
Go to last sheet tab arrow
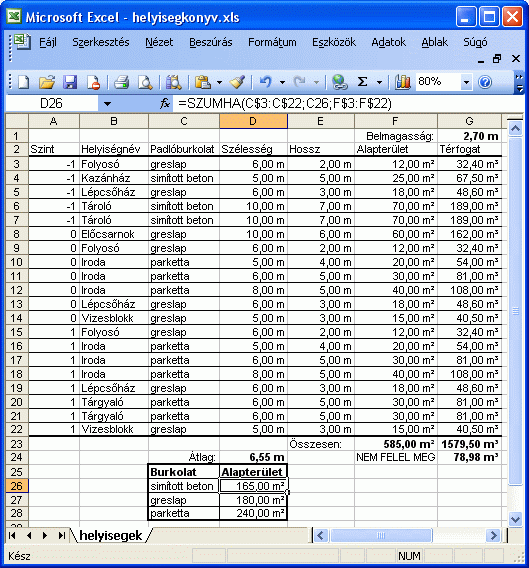62,535
